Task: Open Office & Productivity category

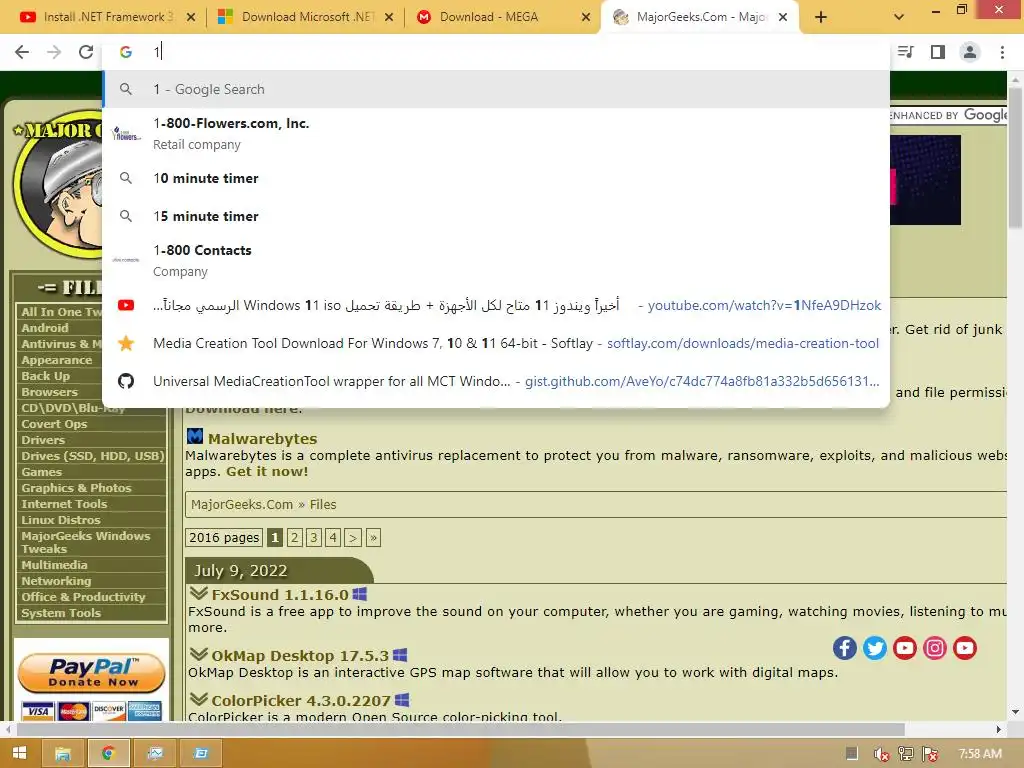Action: [x=83, y=597]
